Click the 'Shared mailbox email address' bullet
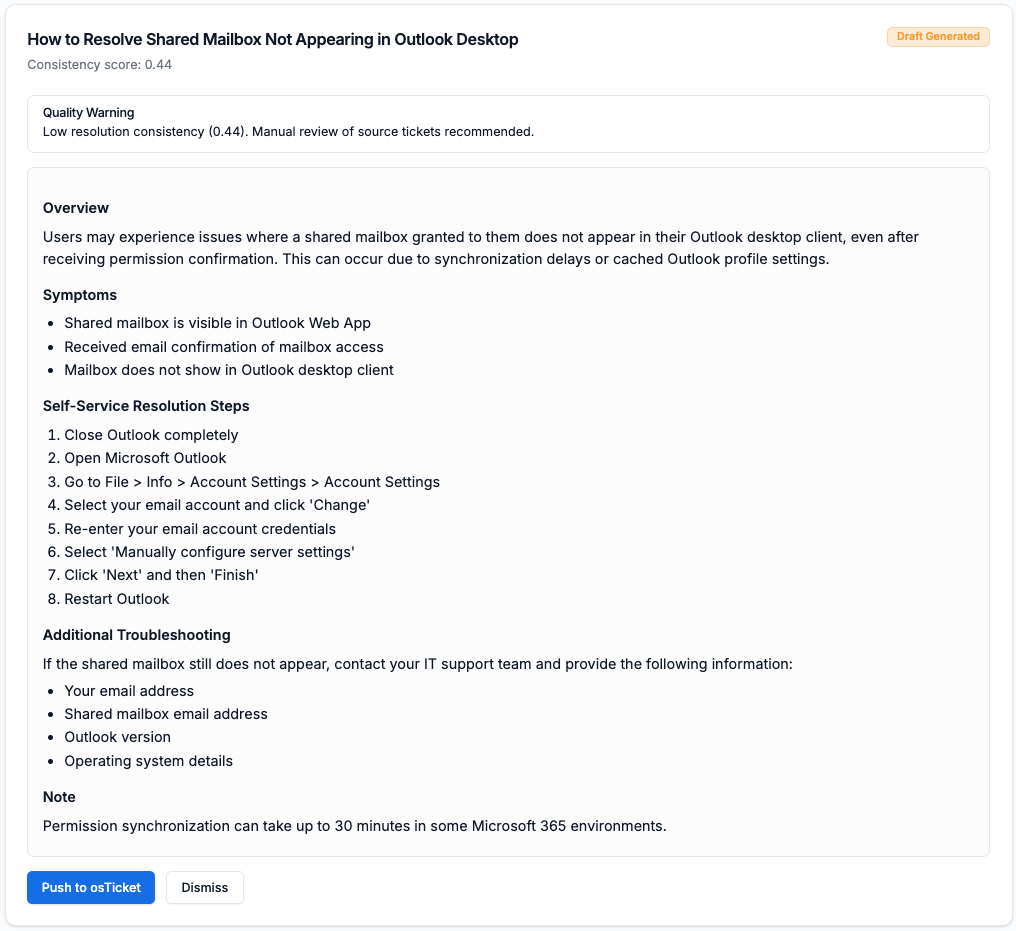Screen dimensions: 1016x931 tap(166, 714)
